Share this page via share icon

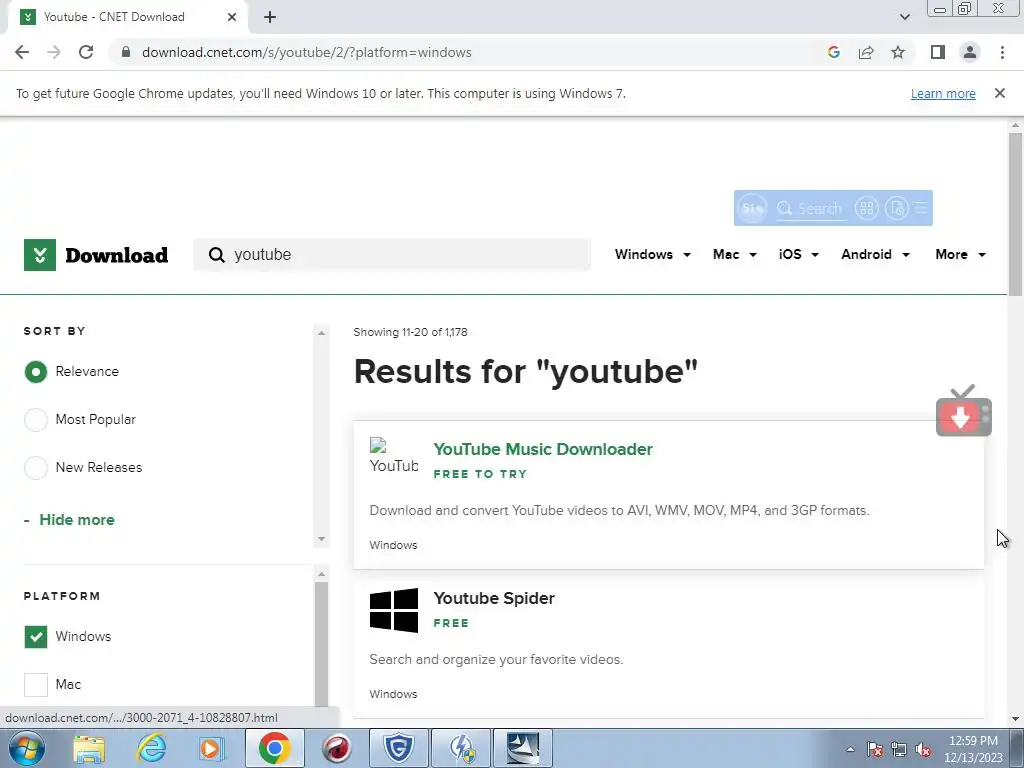pos(866,52)
